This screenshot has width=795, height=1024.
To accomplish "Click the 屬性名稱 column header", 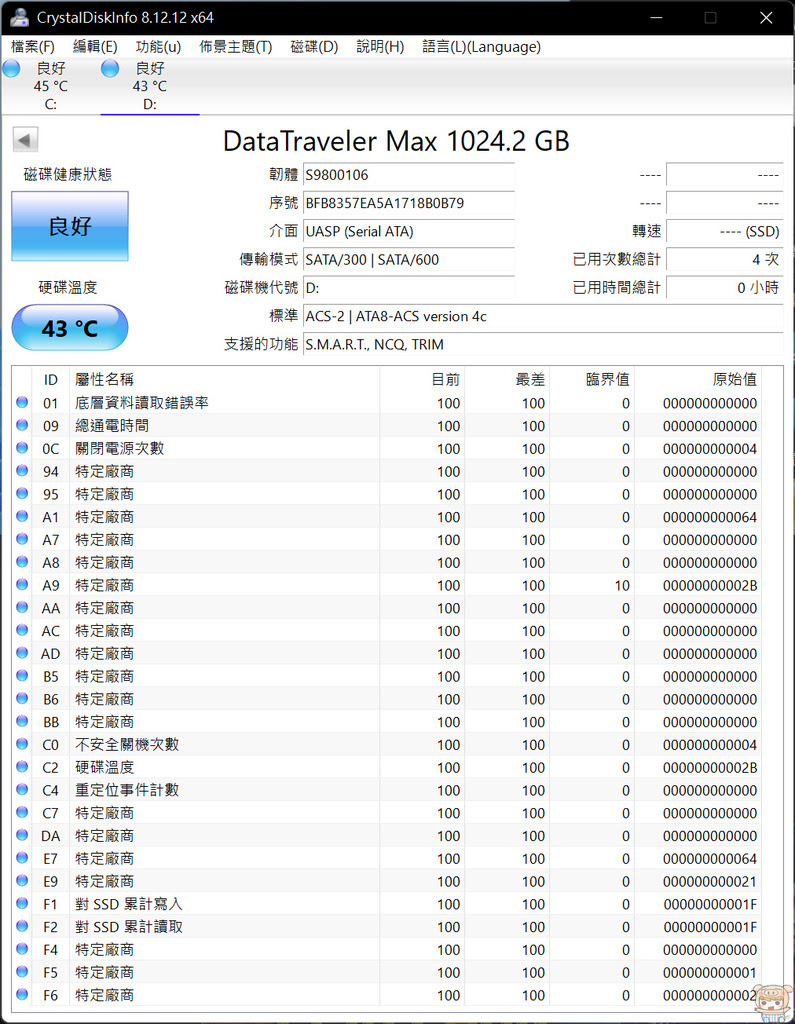I will (x=224, y=379).
